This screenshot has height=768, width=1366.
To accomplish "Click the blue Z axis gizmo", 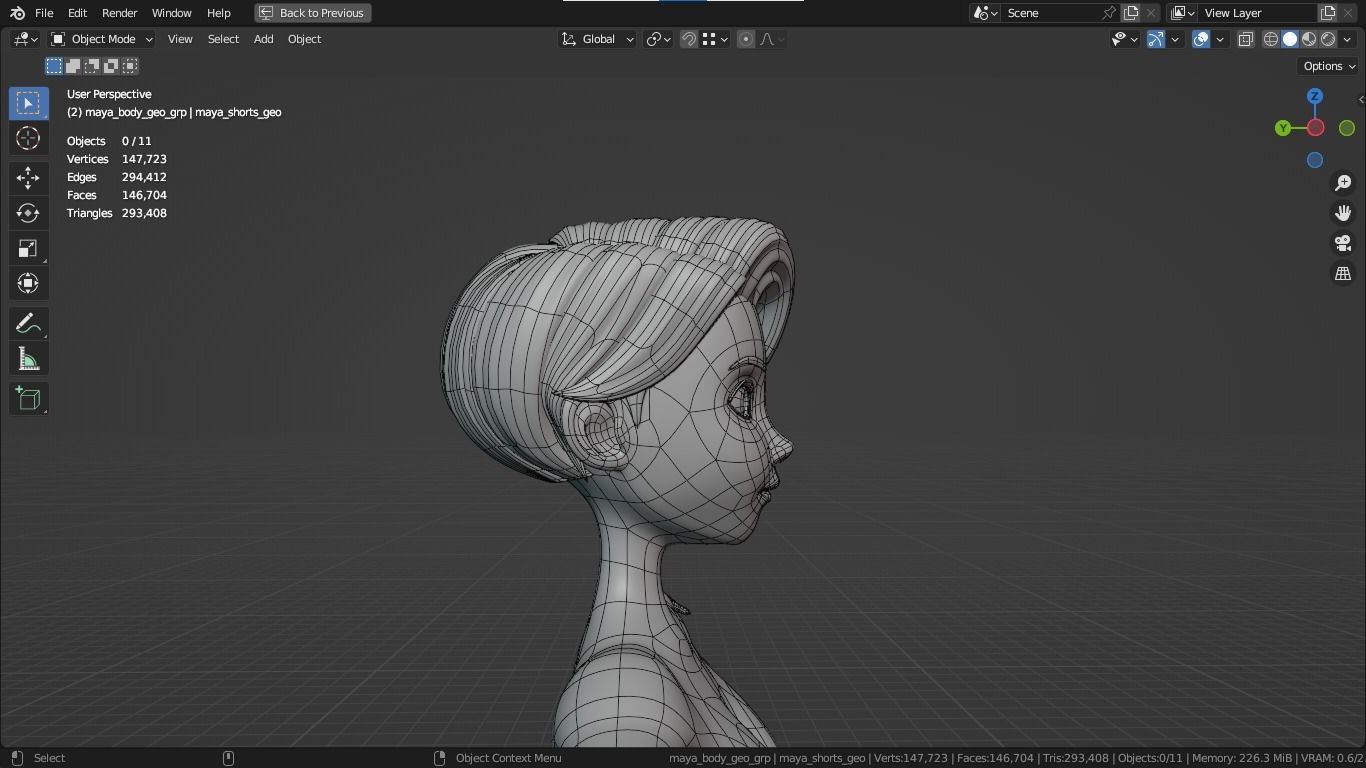I will [1315, 96].
